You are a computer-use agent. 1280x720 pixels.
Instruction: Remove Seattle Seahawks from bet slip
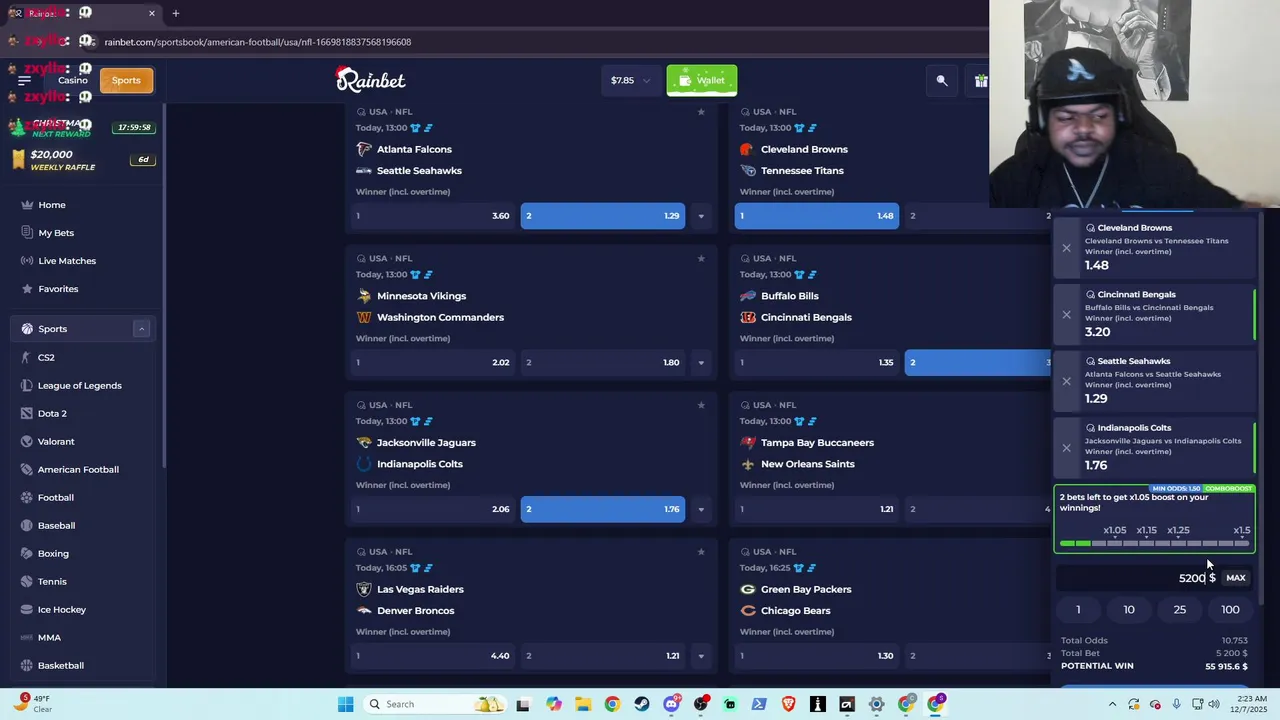click(1066, 381)
